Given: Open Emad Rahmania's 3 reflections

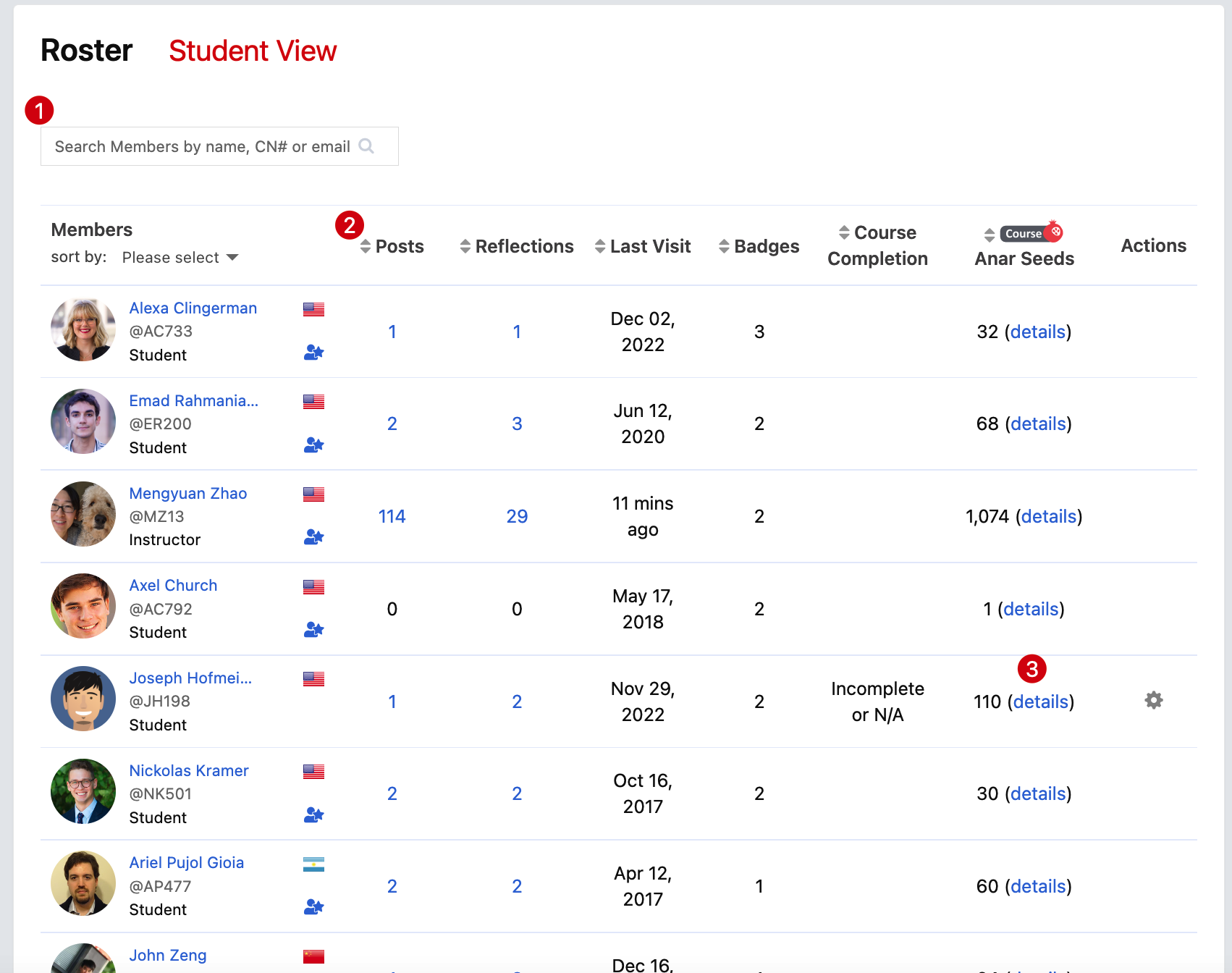Looking at the screenshot, I should click(517, 424).
